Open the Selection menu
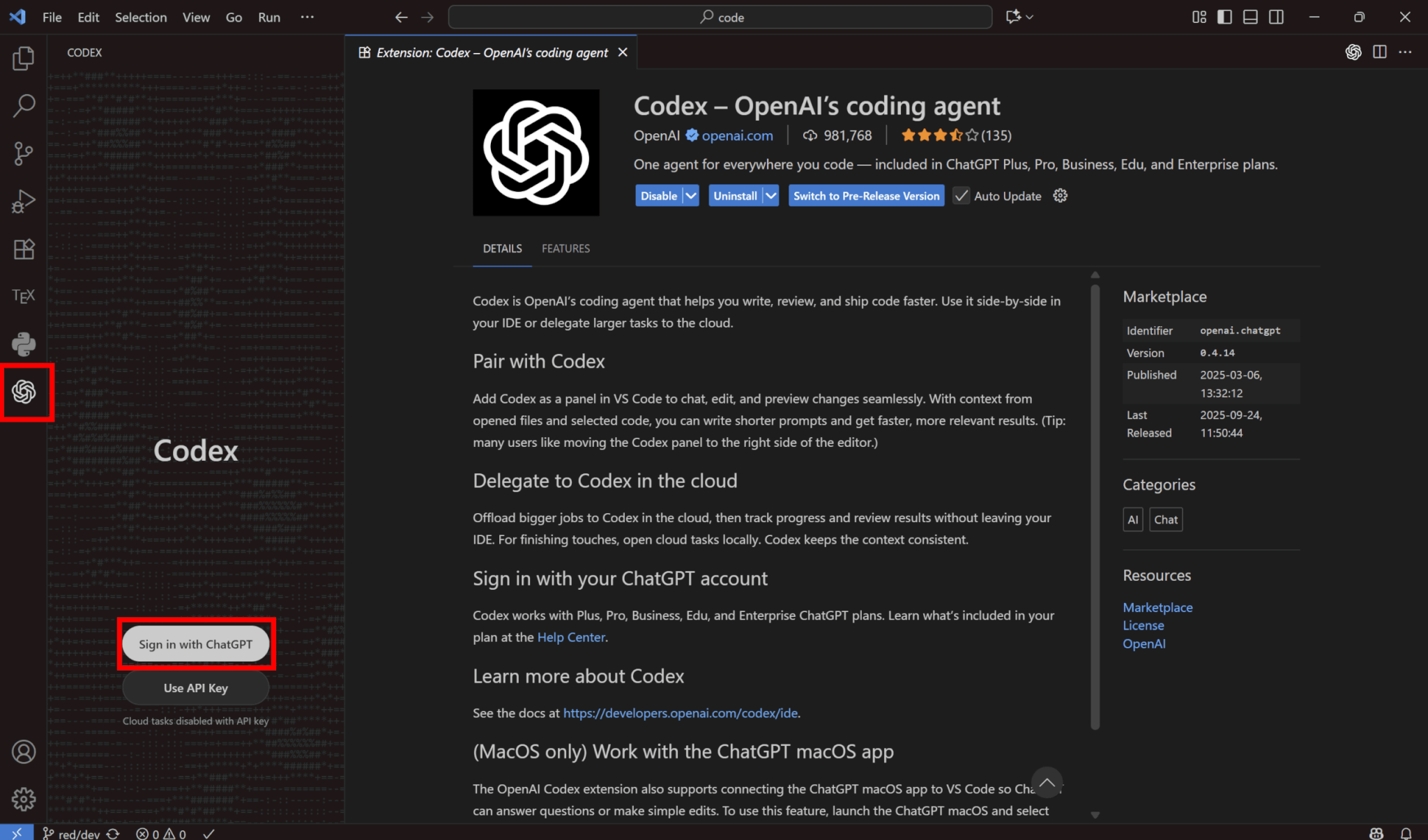The width and height of the screenshot is (1428, 840). click(140, 17)
